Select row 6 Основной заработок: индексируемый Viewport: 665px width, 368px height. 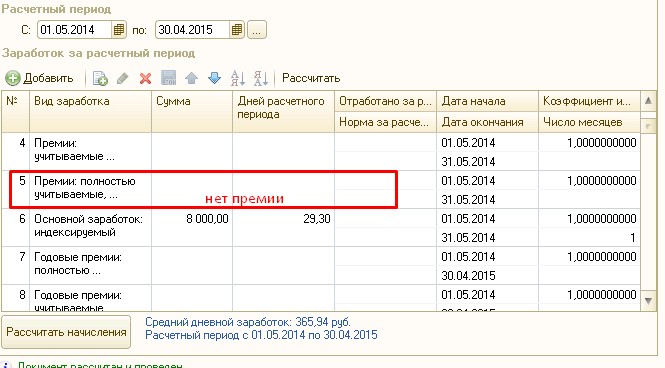pos(321,228)
